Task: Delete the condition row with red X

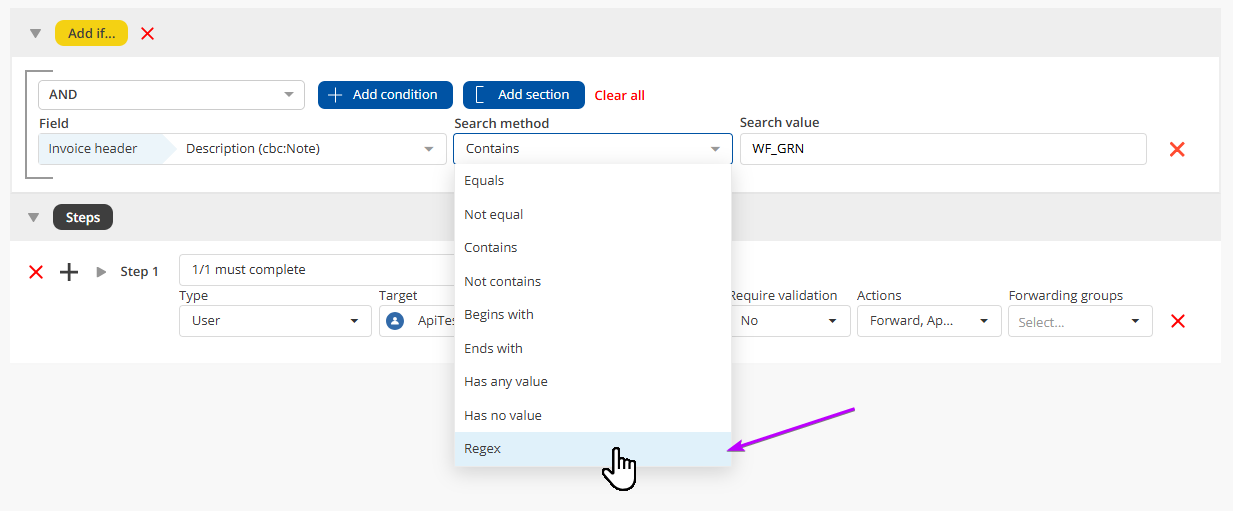Action: pyautogui.click(x=1177, y=149)
